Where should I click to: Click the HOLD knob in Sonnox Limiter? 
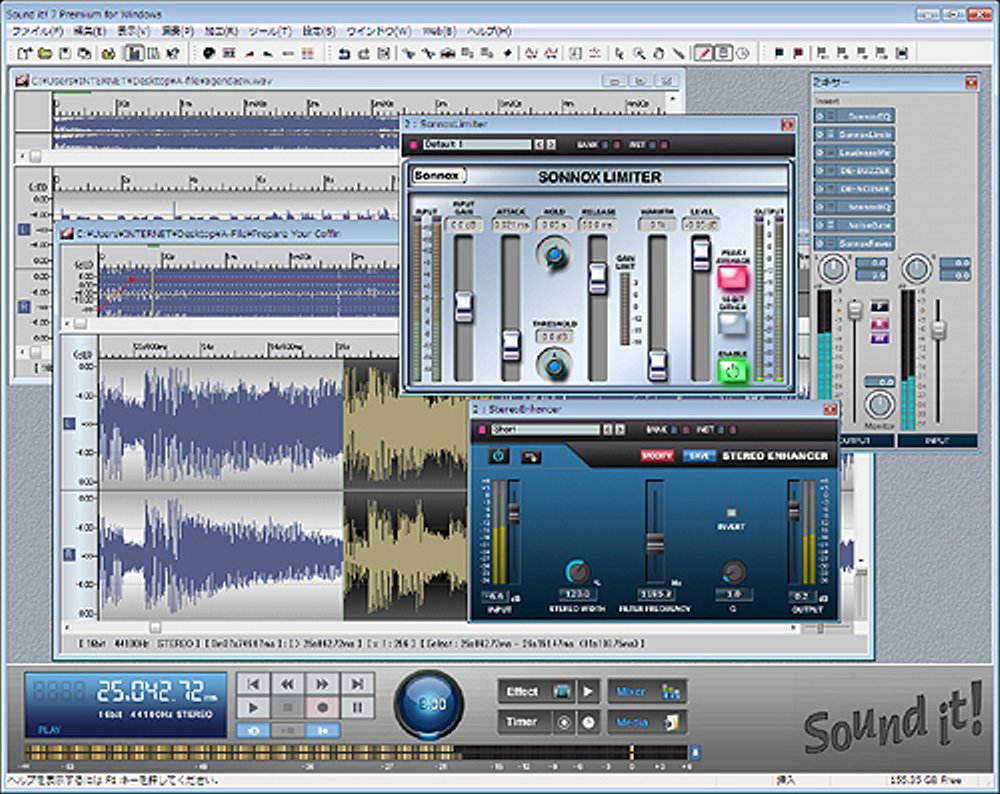[554, 255]
